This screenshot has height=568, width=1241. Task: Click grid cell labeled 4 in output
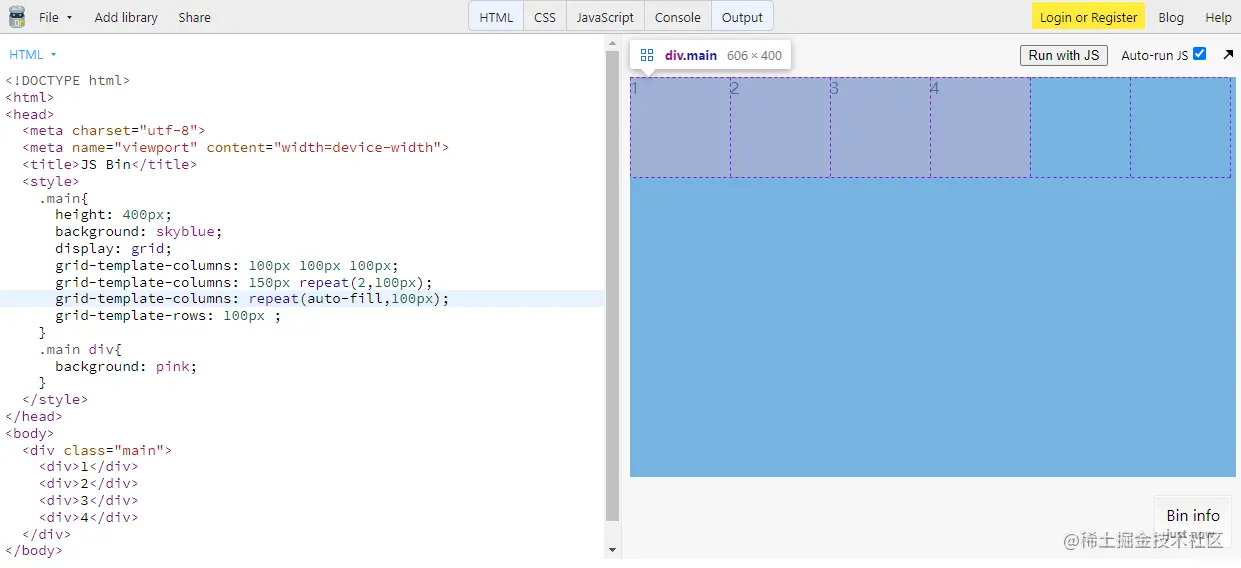click(x=980, y=128)
